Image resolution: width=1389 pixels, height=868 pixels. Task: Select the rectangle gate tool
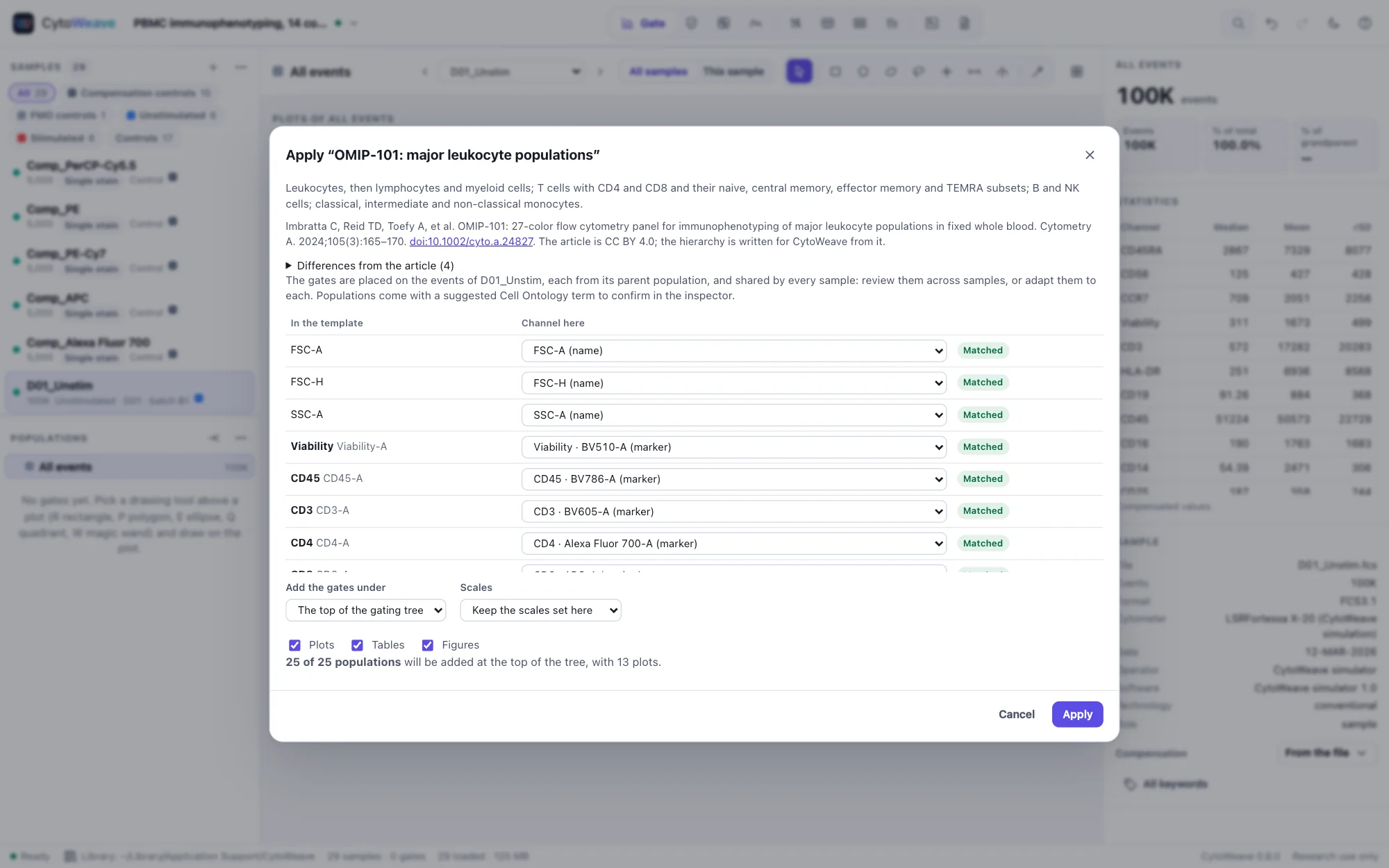835,72
